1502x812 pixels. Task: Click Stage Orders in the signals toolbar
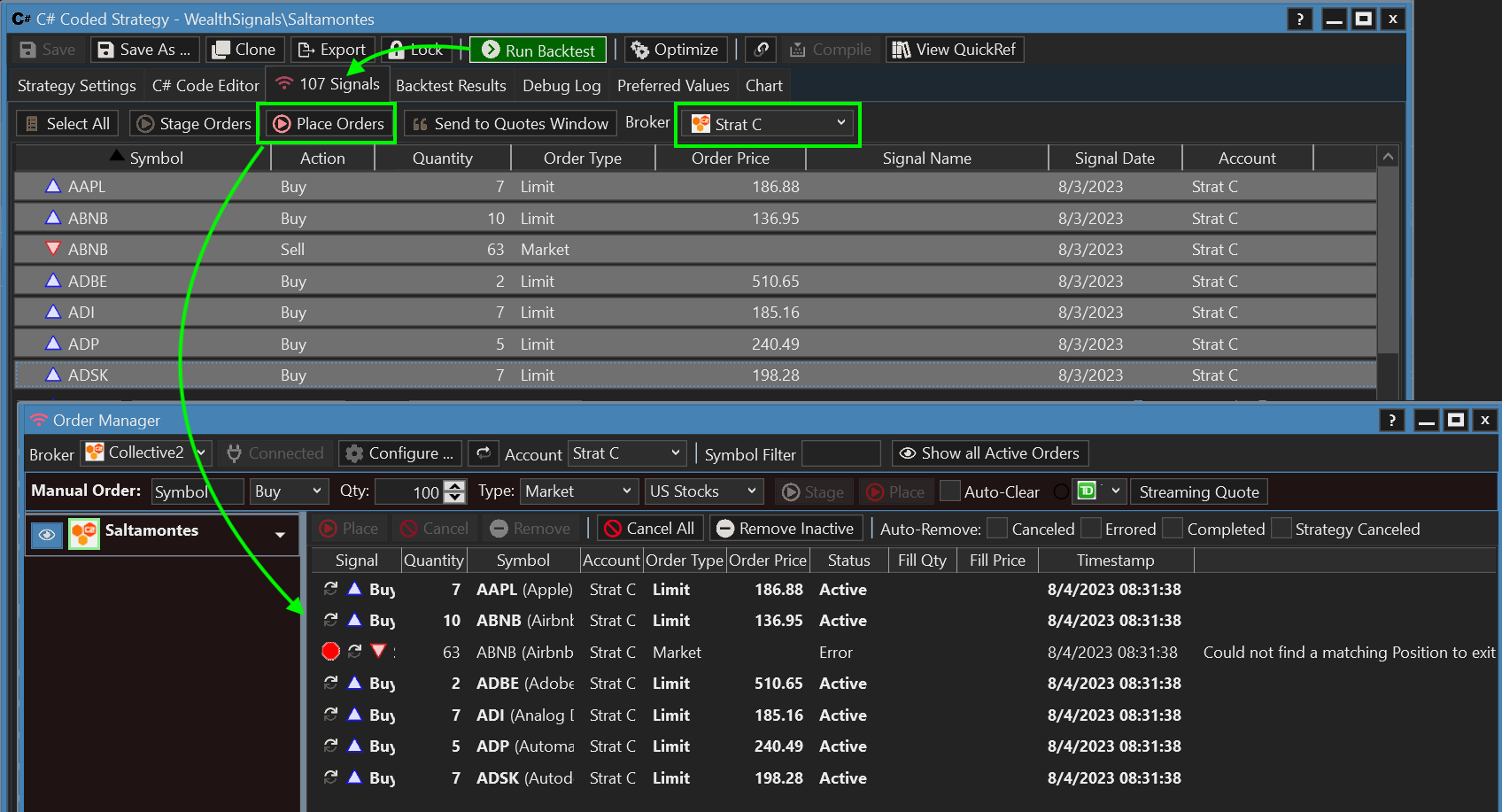[194, 124]
